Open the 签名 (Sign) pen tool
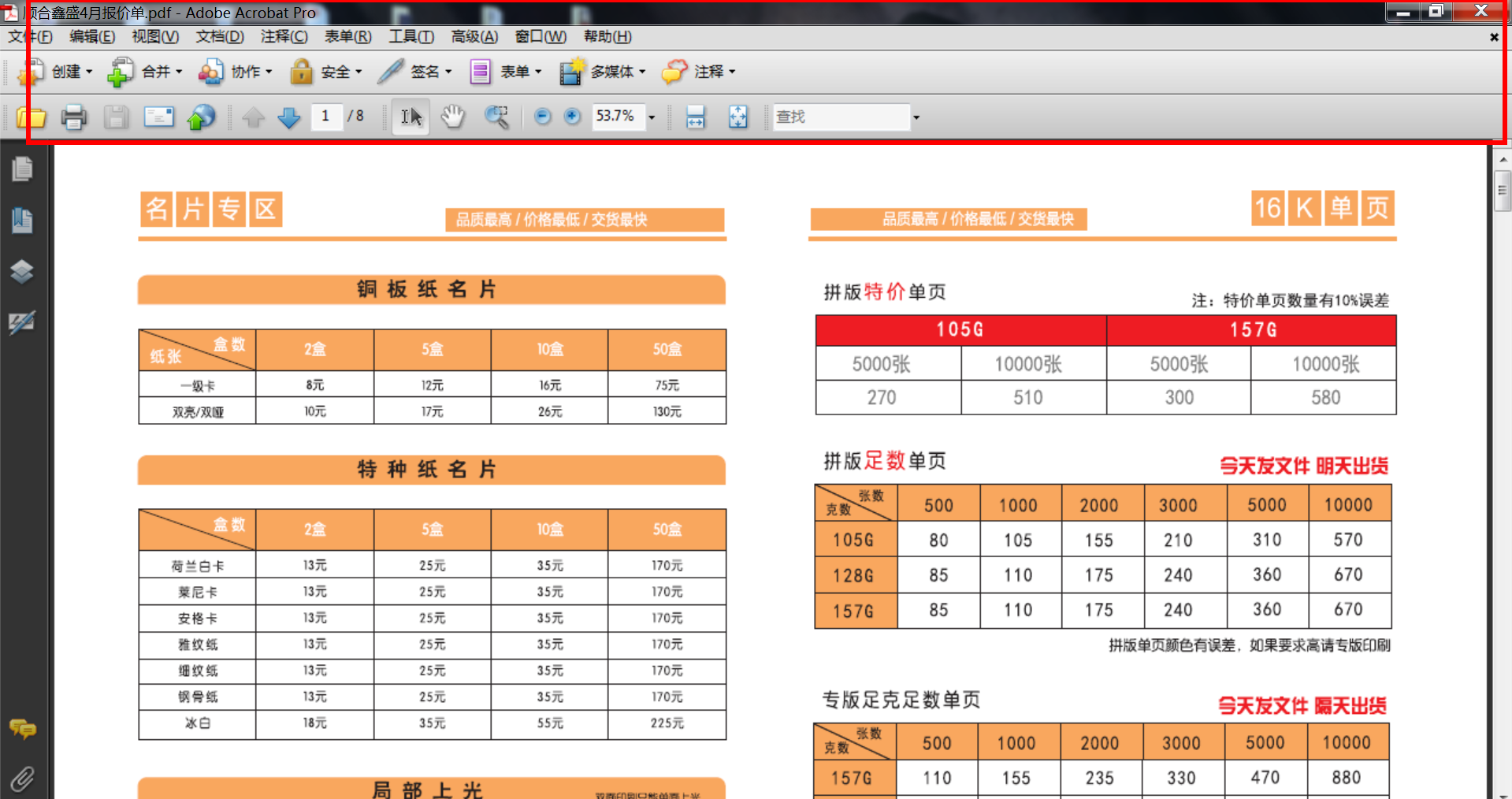 [x=414, y=72]
